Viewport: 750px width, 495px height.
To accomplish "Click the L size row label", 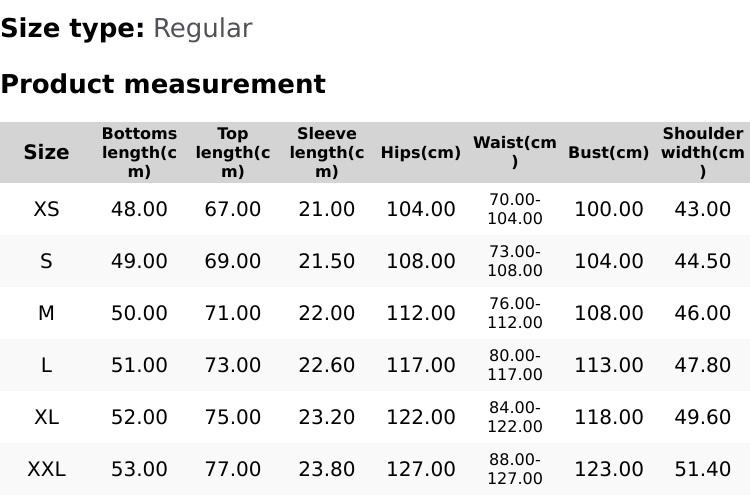I will pyautogui.click(x=46, y=365).
